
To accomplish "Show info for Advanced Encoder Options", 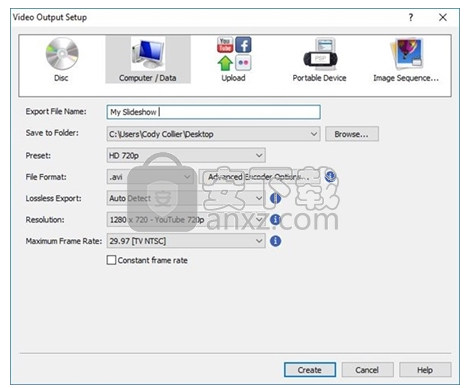I will coord(330,176).
